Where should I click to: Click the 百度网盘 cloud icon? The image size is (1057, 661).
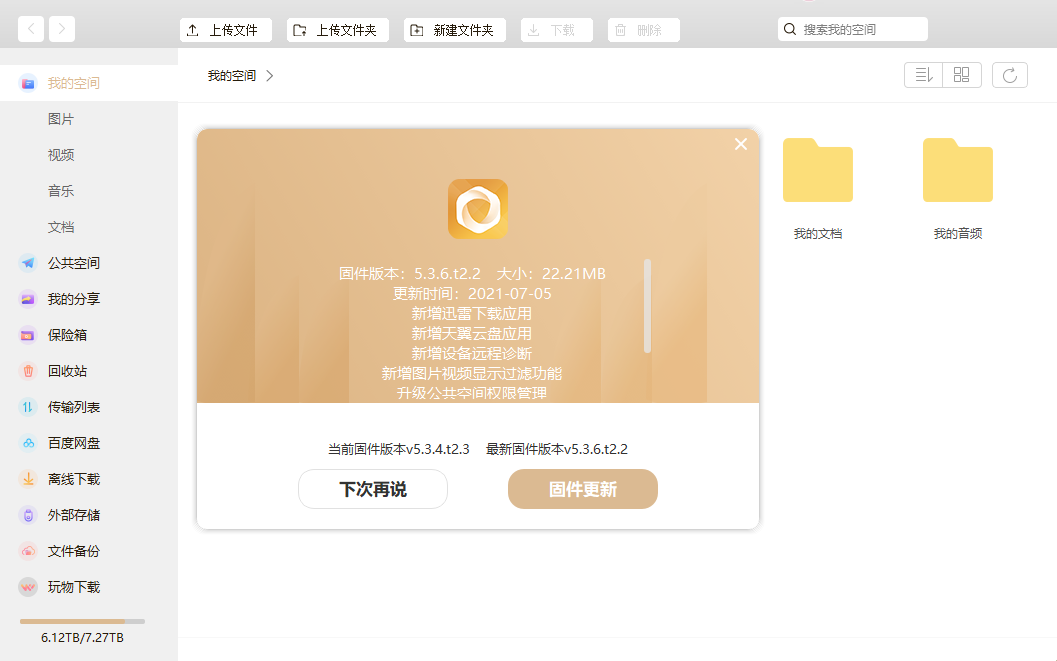pyautogui.click(x=28, y=443)
